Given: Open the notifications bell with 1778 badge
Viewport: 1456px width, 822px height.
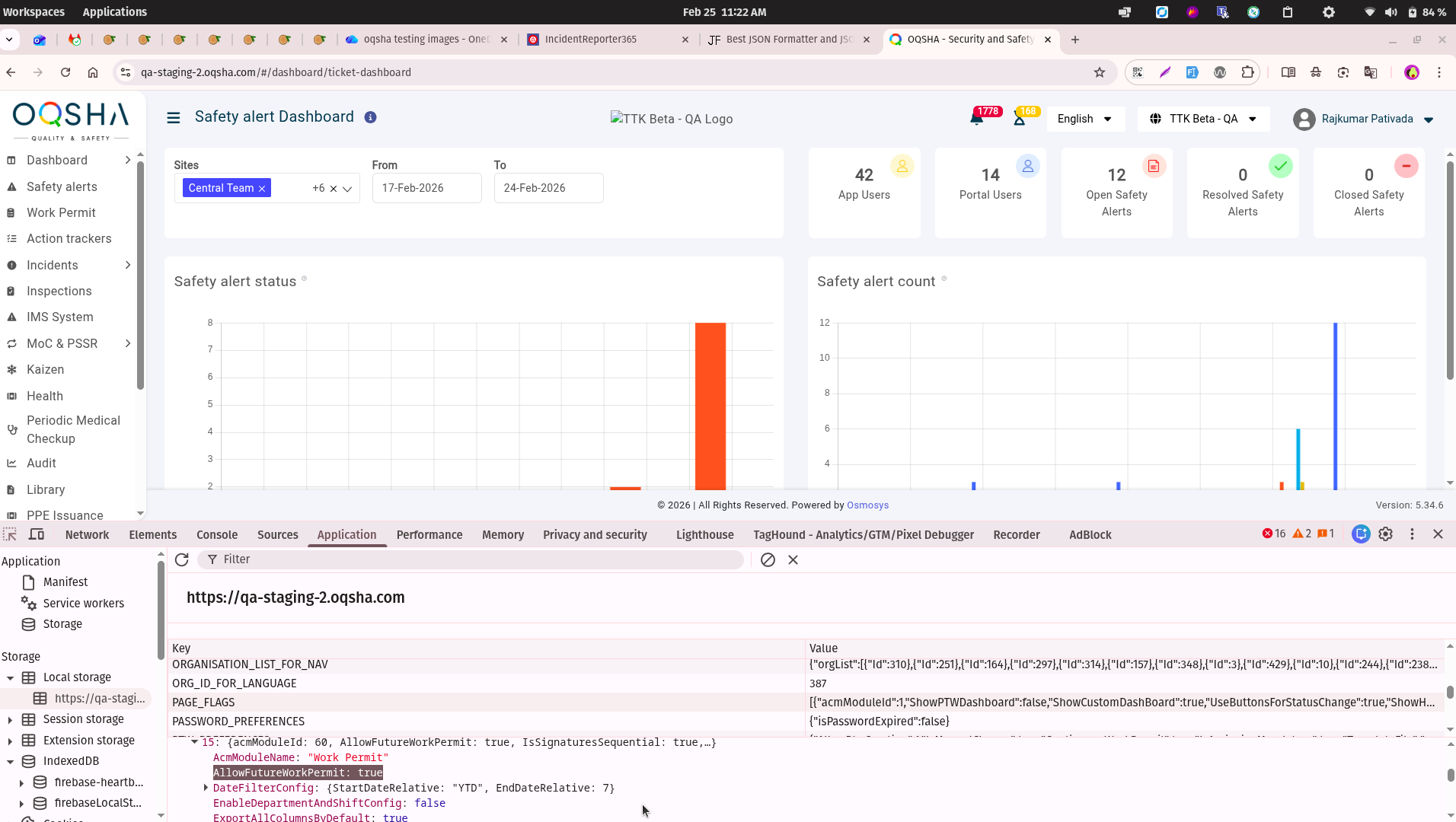Looking at the screenshot, I should click(x=976, y=119).
